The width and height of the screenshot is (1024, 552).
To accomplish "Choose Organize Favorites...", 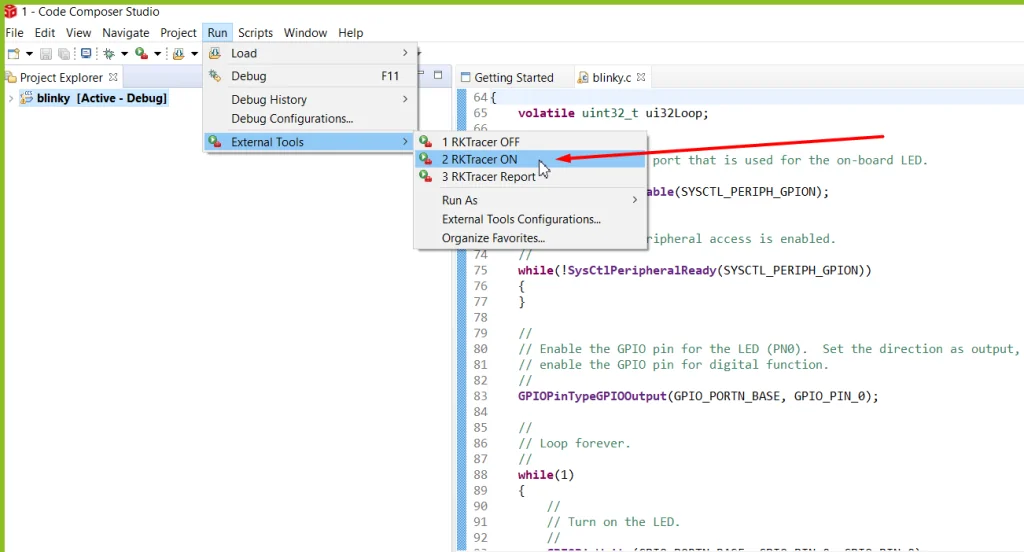I will [x=530, y=238].
